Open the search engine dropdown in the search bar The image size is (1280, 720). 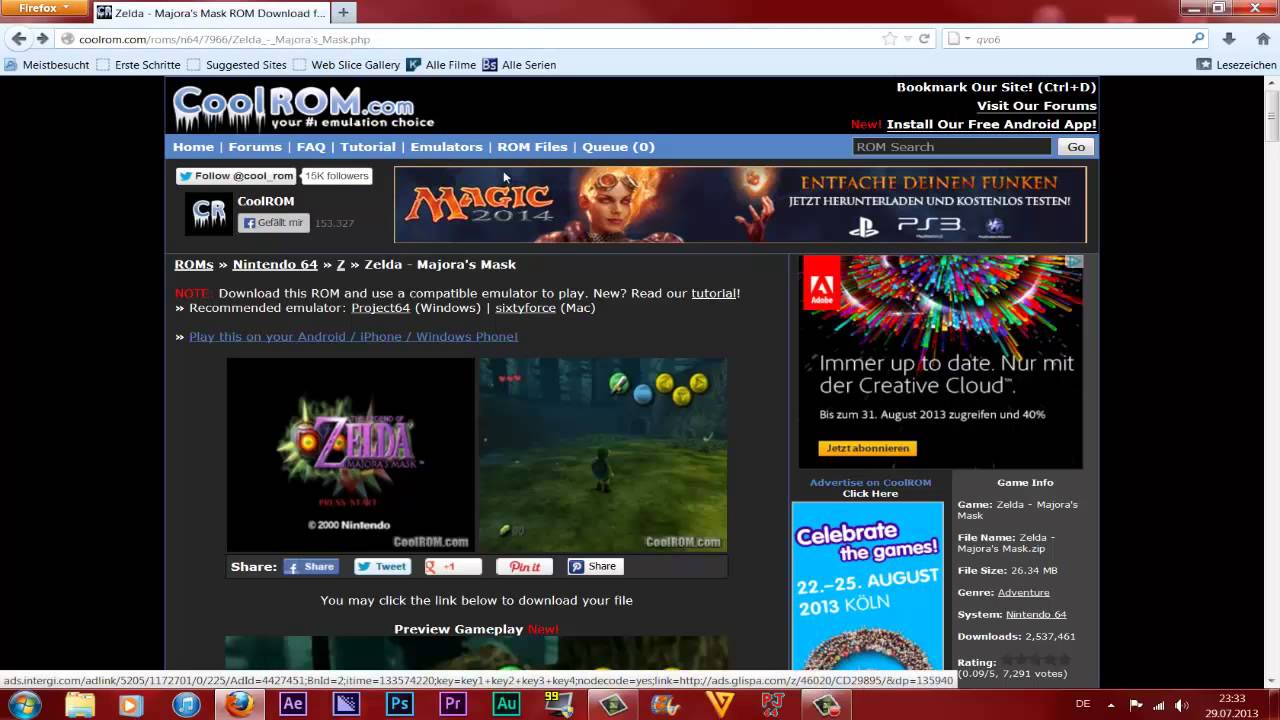click(960, 39)
